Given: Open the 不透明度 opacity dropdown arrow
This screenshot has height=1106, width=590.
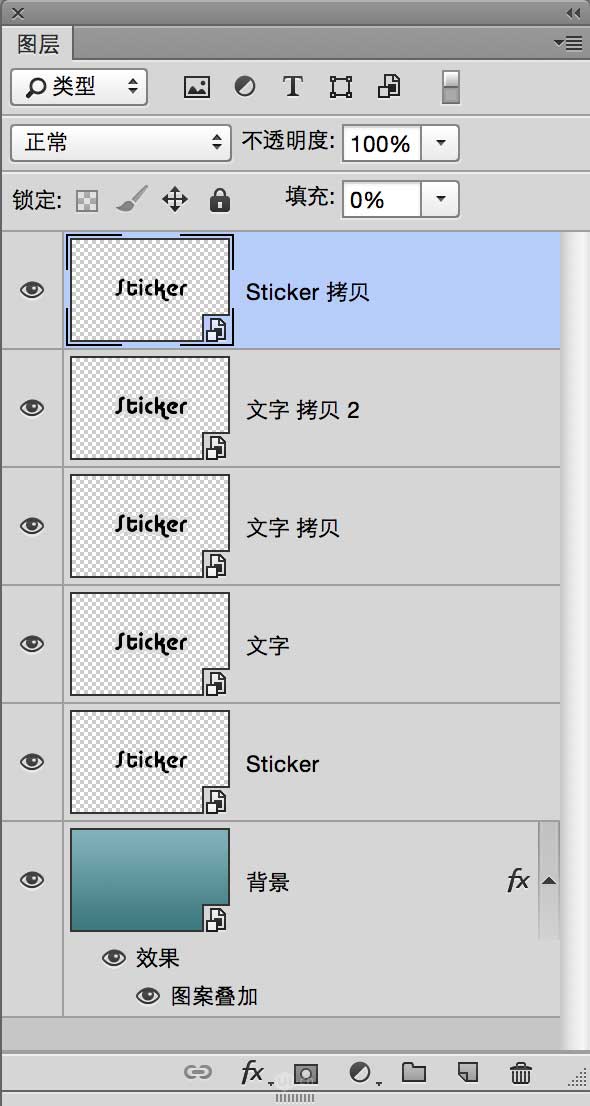Looking at the screenshot, I should click(x=440, y=143).
